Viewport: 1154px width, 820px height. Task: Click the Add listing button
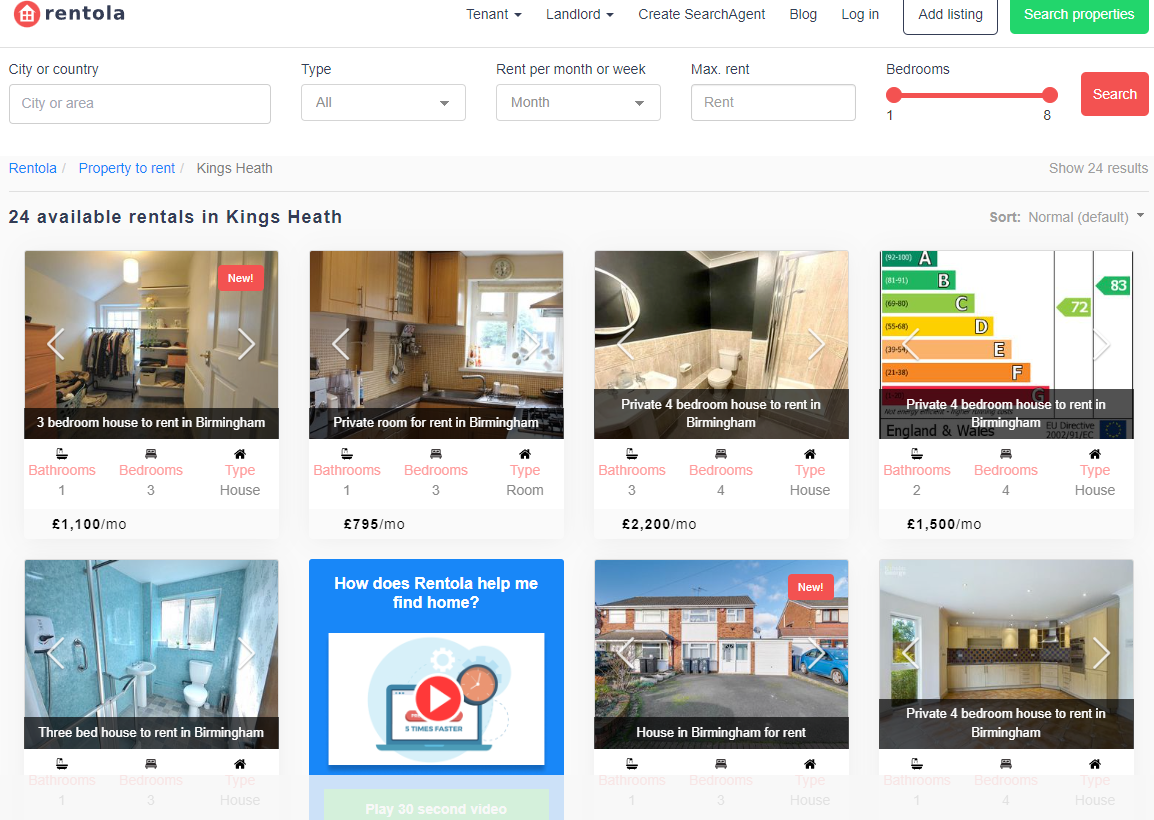pos(950,15)
